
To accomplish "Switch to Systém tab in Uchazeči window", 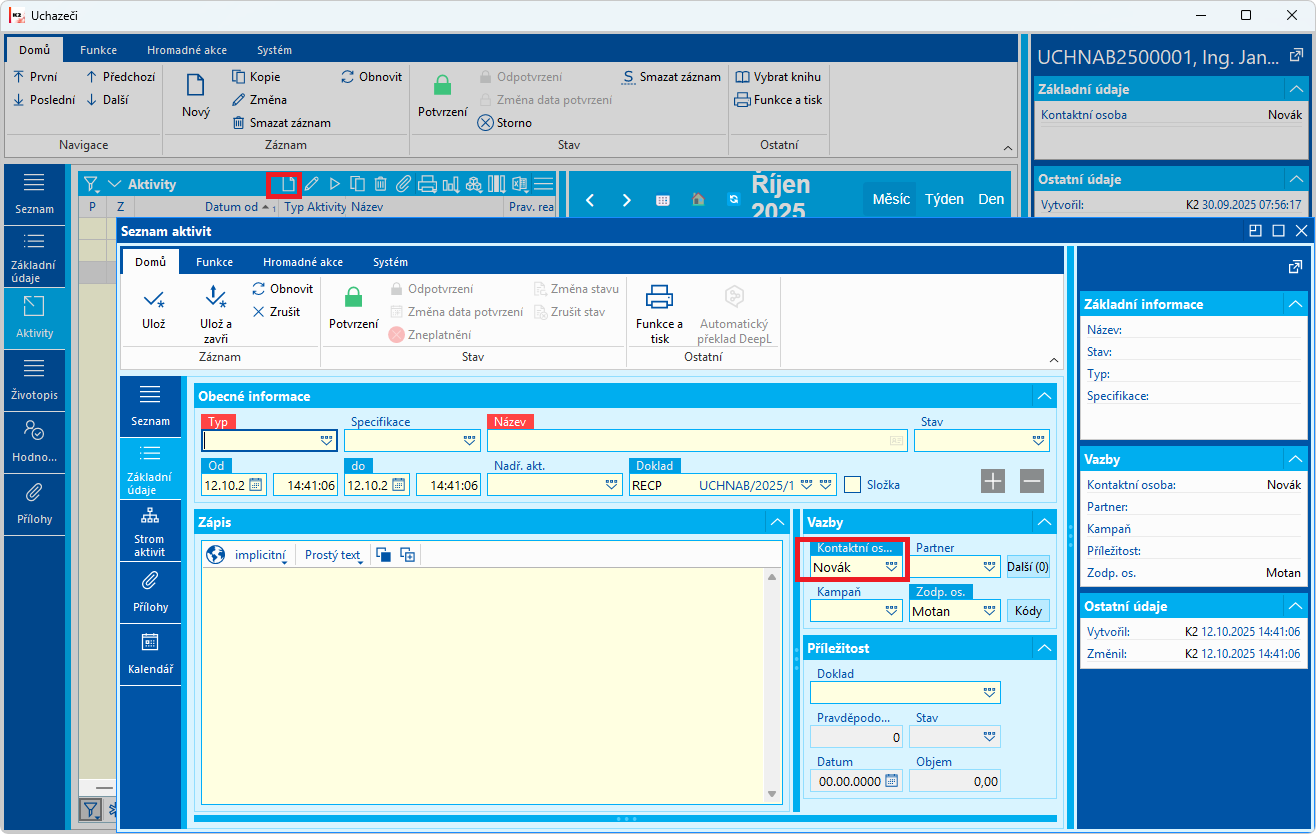I will click(274, 50).
